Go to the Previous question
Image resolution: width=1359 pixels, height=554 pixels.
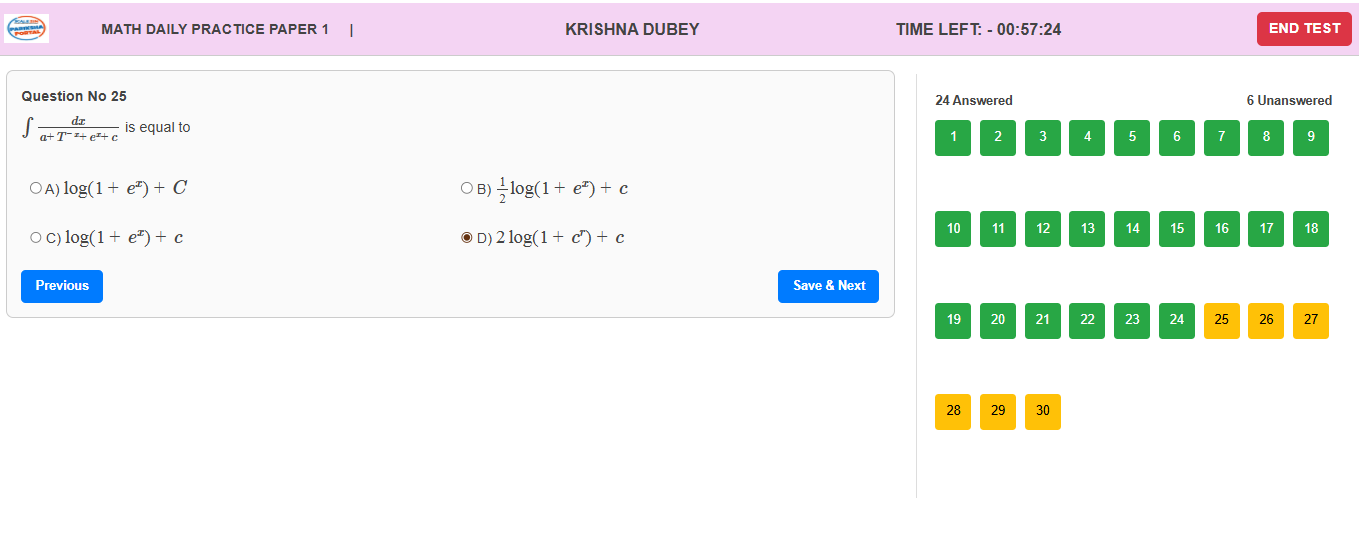pyautogui.click(x=62, y=286)
